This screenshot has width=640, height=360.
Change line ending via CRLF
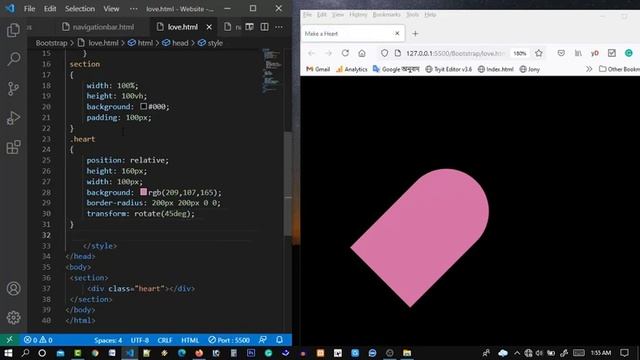point(165,340)
